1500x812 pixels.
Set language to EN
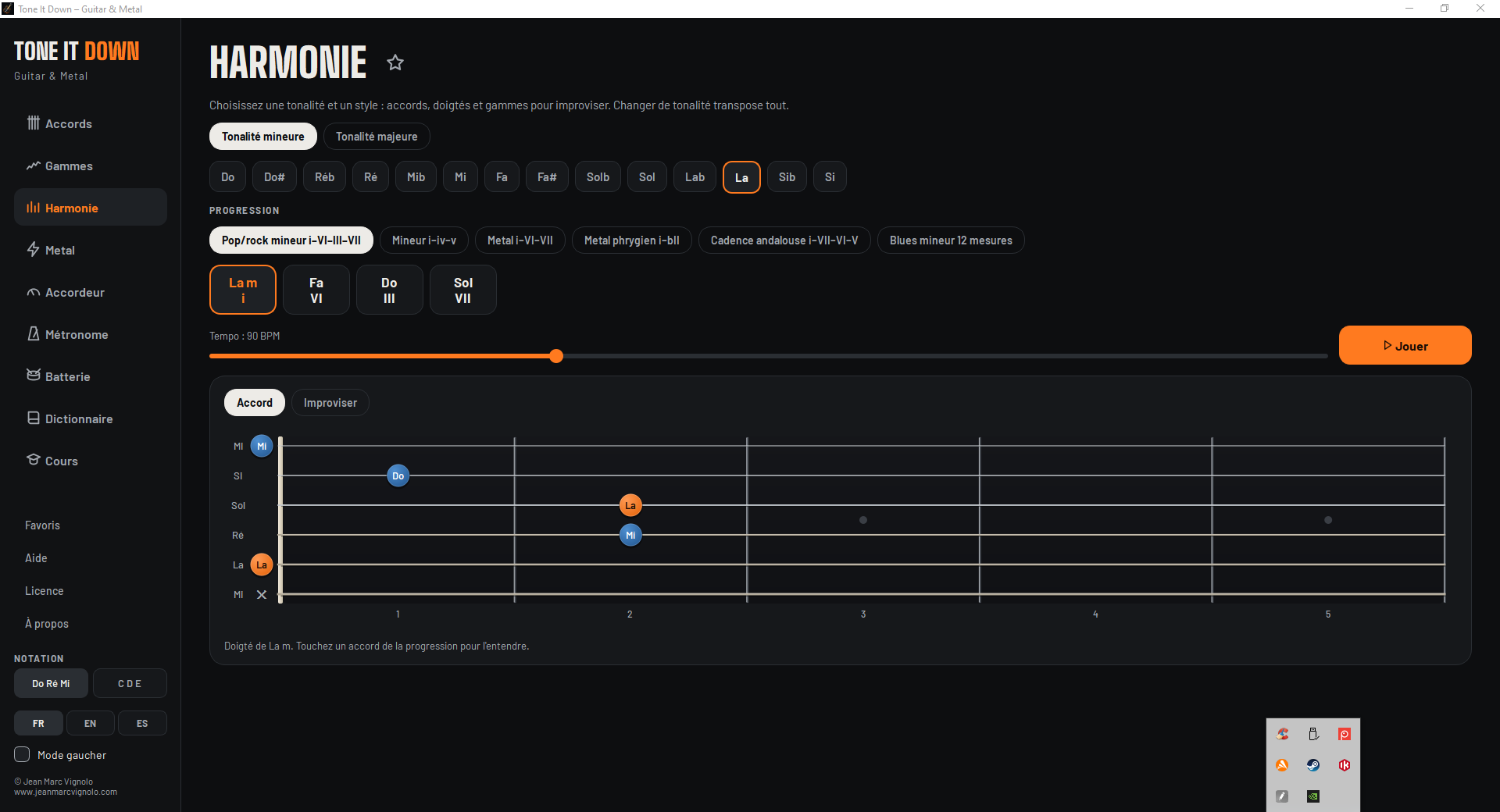coord(91,723)
